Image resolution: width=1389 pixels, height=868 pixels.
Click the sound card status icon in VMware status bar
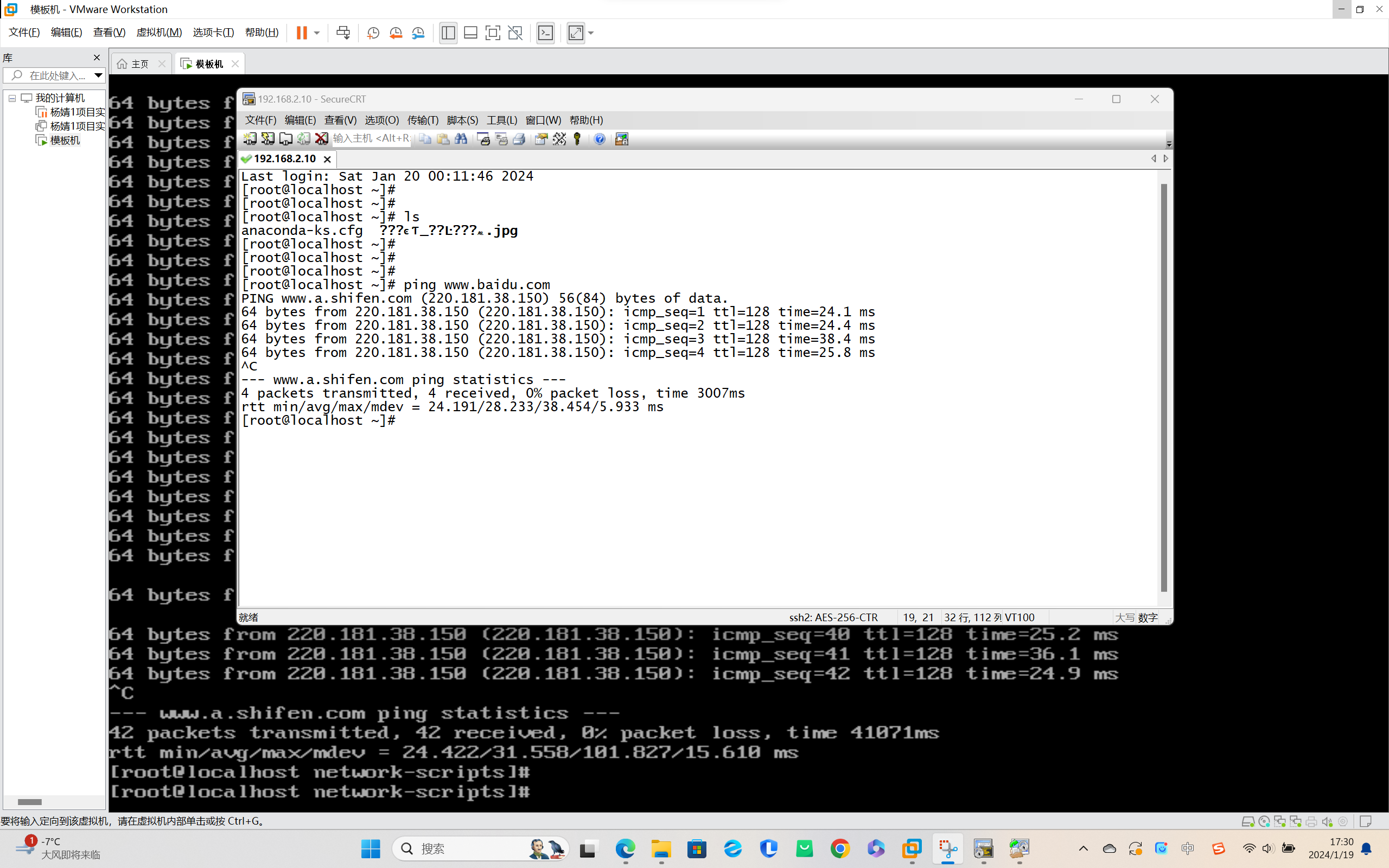1327,821
